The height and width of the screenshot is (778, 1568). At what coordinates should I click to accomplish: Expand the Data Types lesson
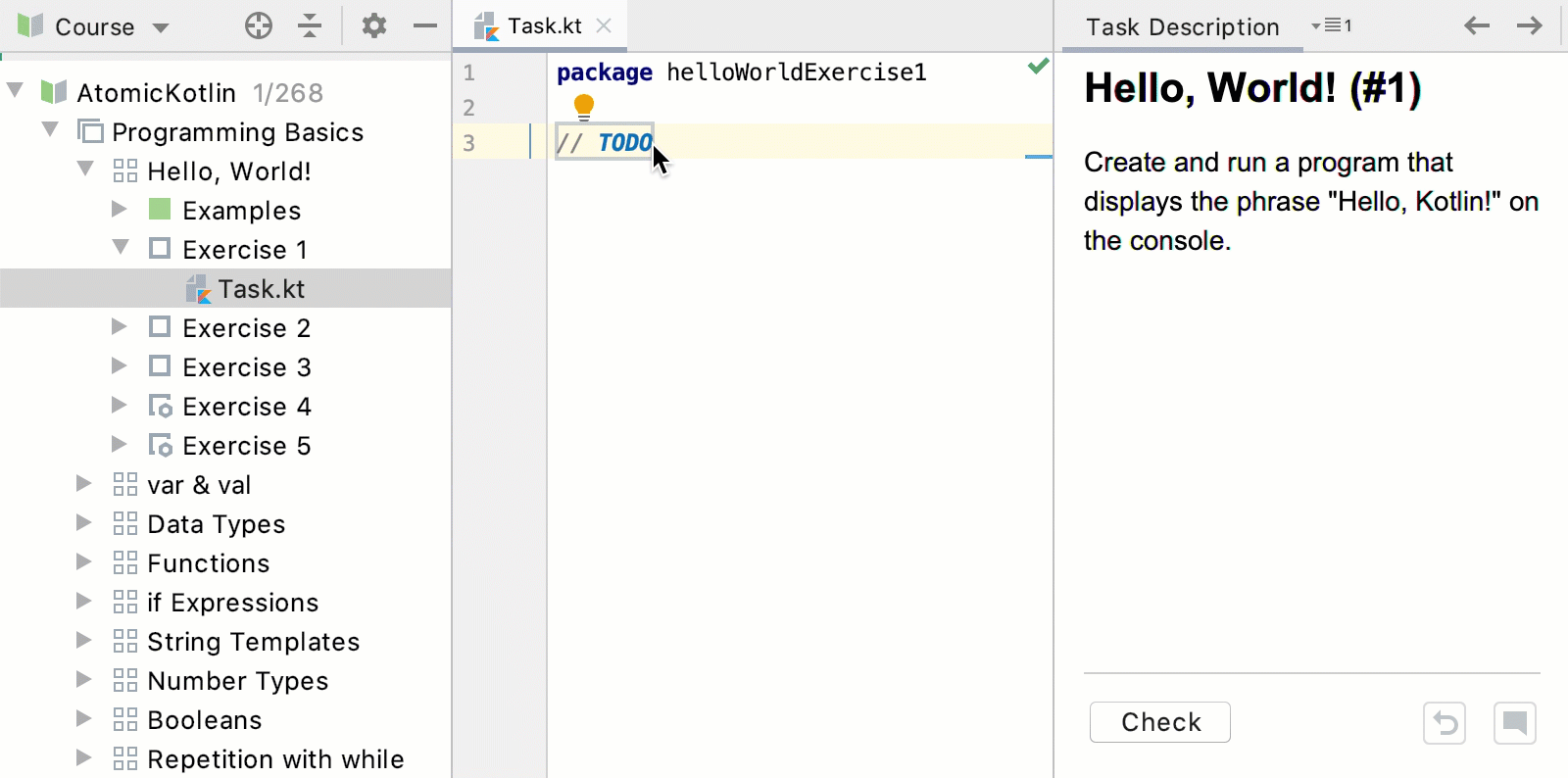pyautogui.click(x=84, y=522)
